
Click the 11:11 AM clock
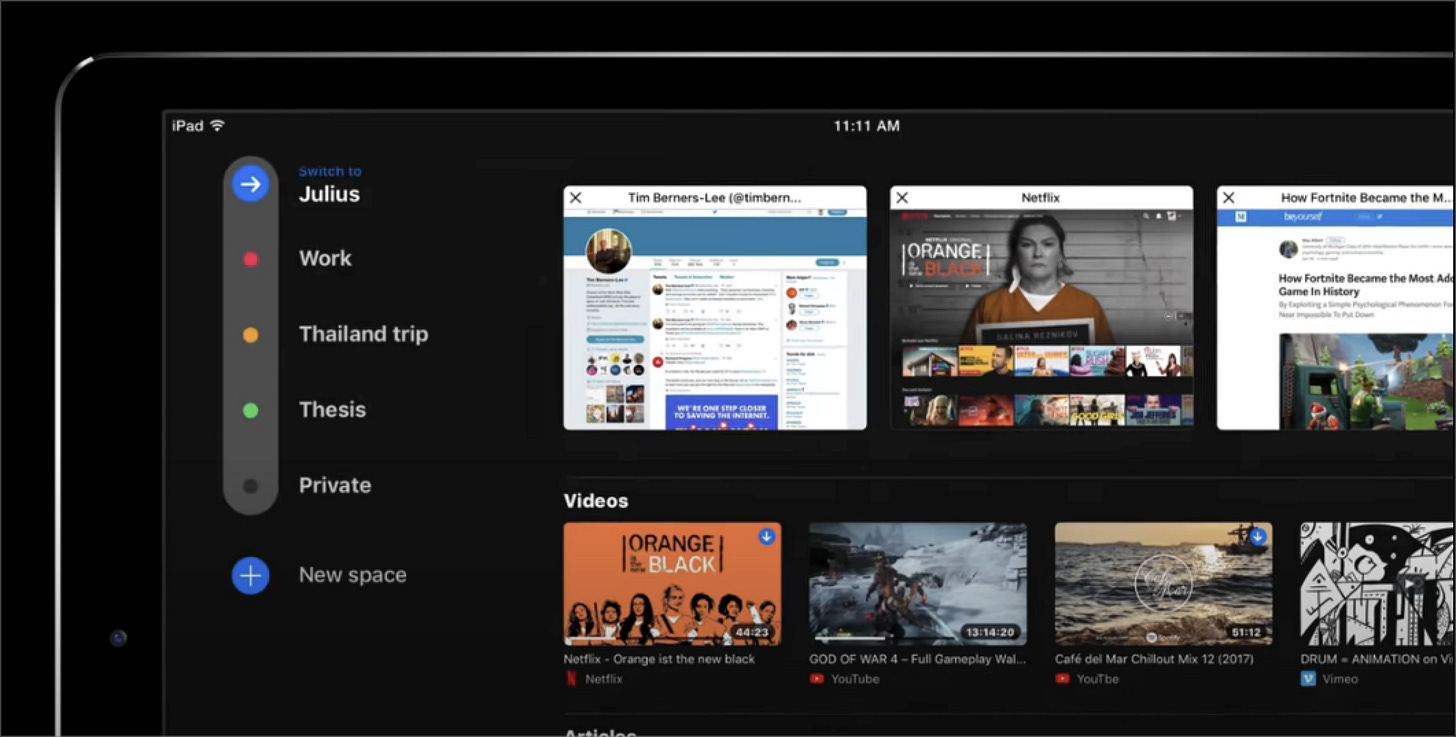[x=867, y=126]
